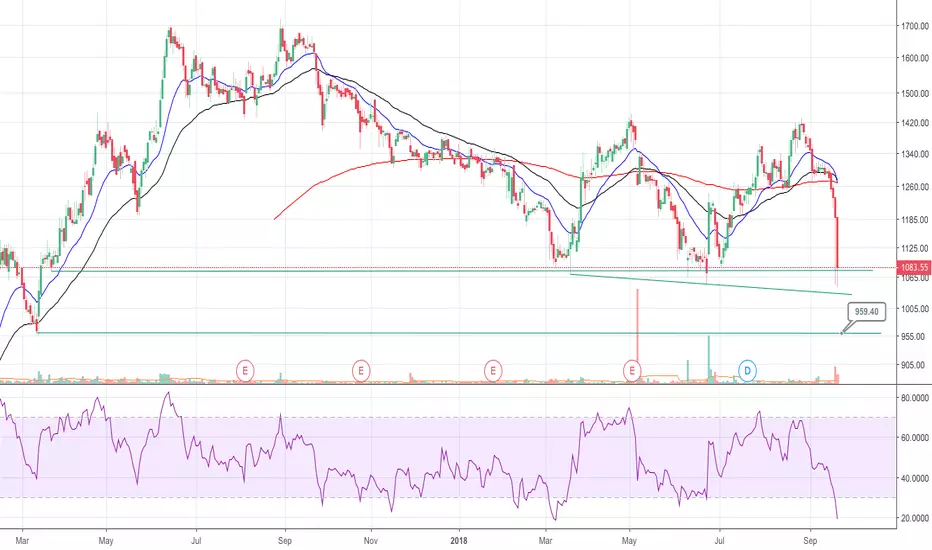The height and width of the screenshot is (550, 932).
Task: Click the 1125.00 price axis label
Action: (x=915, y=249)
